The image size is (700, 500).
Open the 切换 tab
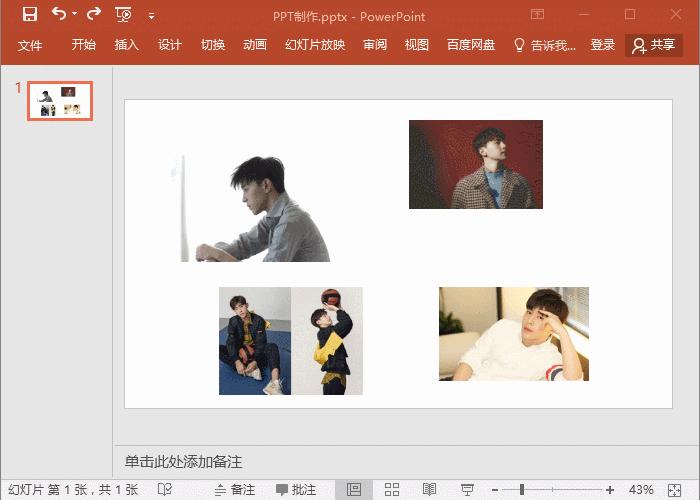(x=212, y=45)
